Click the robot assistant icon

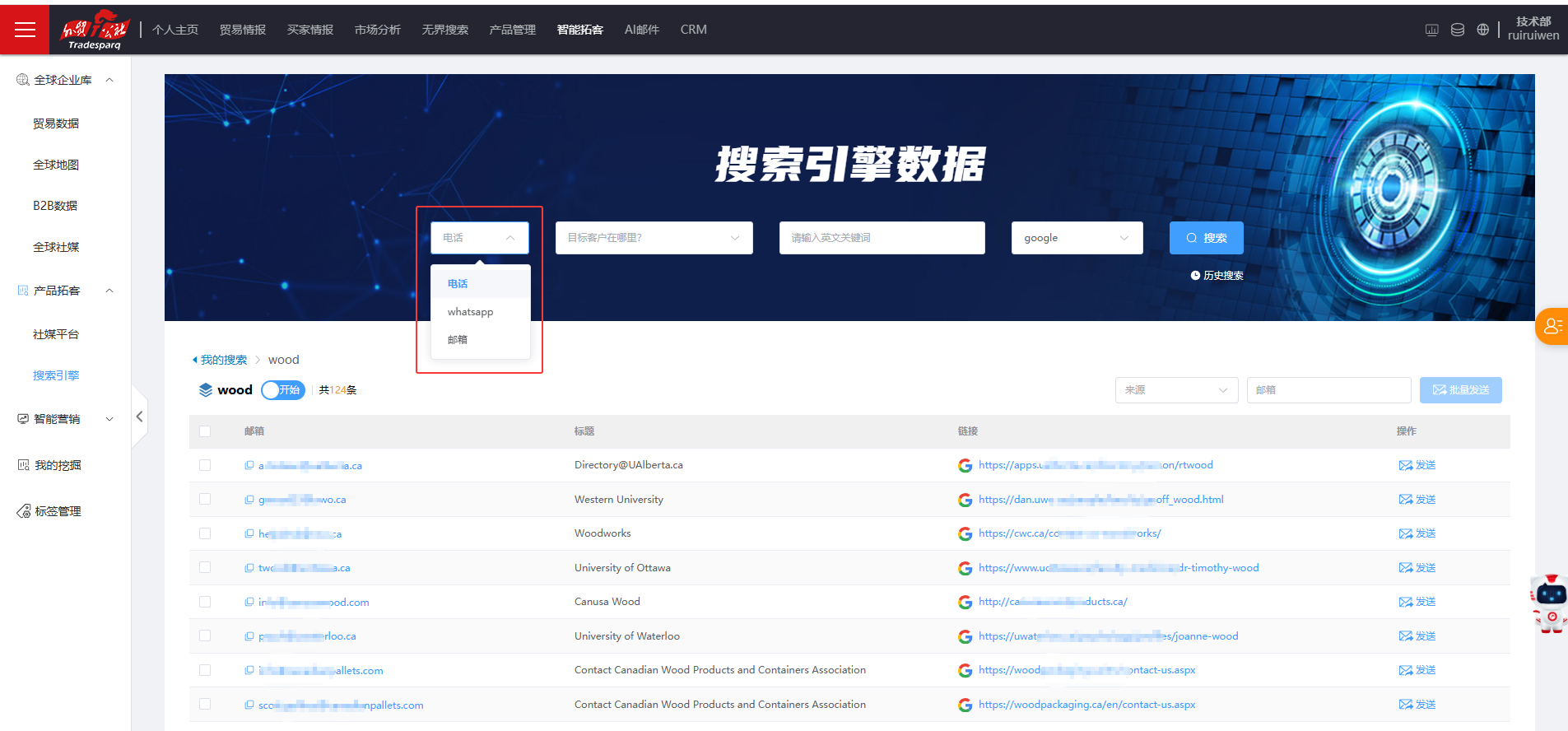[1550, 603]
